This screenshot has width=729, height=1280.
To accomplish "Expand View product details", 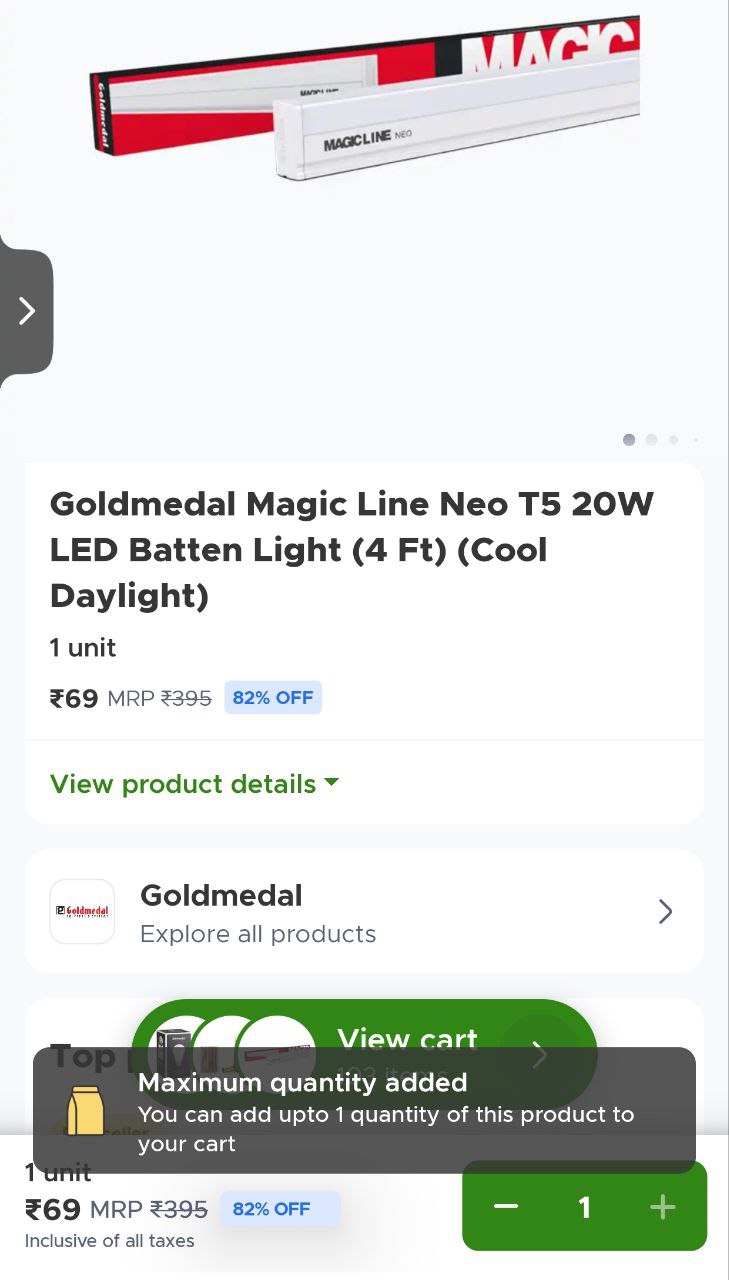I will [x=183, y=784].
